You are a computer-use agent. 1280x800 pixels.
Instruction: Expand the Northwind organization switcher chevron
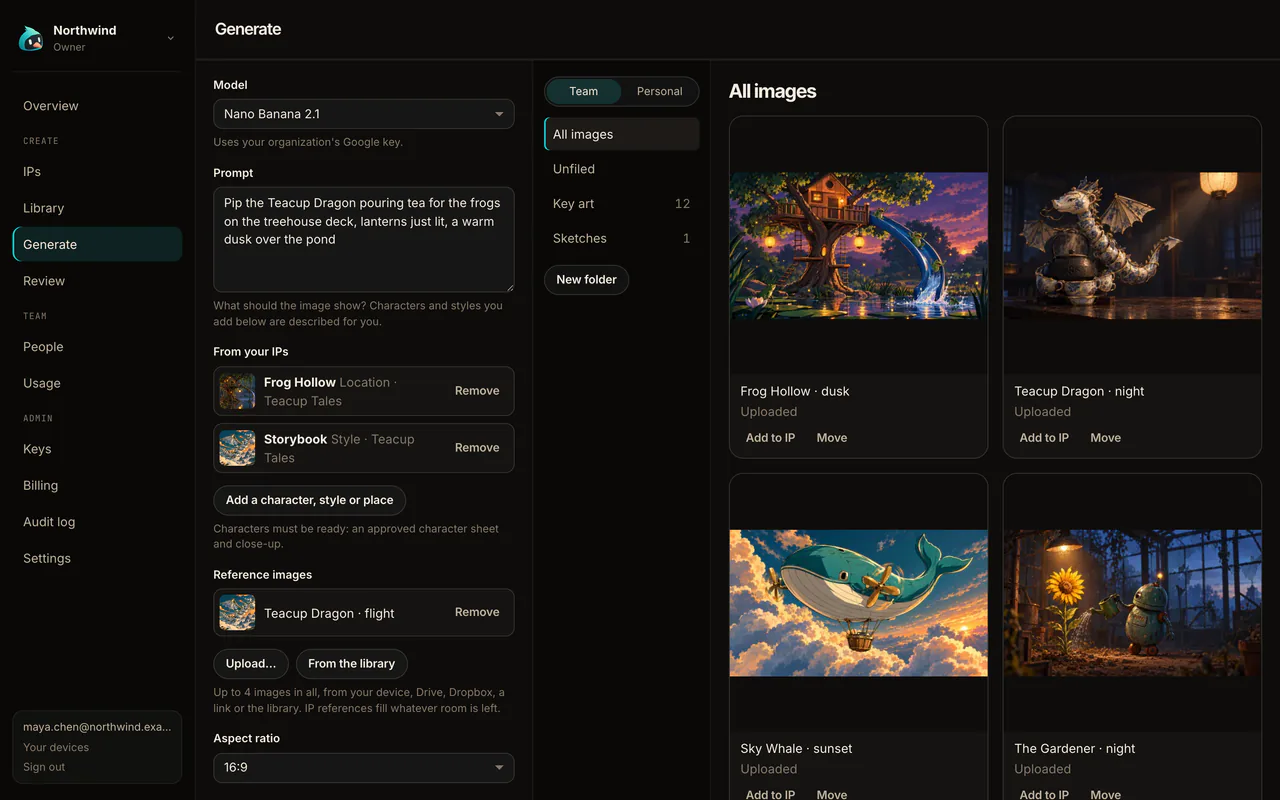pyautogui.click(x=170, y=38)
